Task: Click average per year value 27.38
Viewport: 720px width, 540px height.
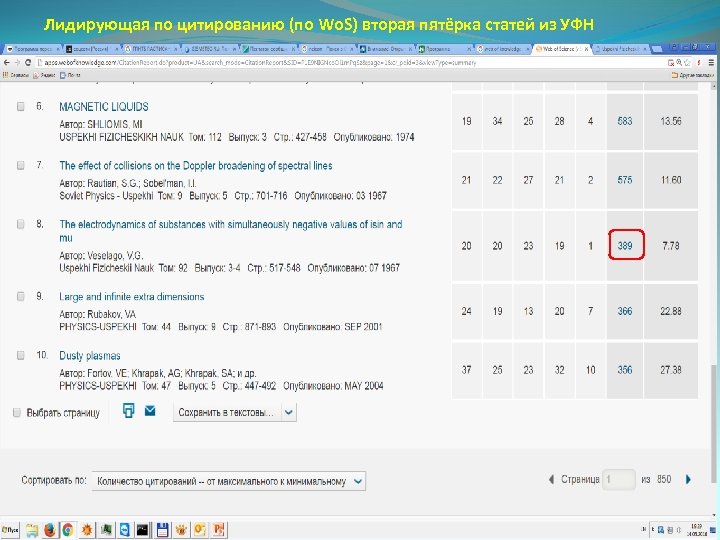Action: (x=670, y=370)
